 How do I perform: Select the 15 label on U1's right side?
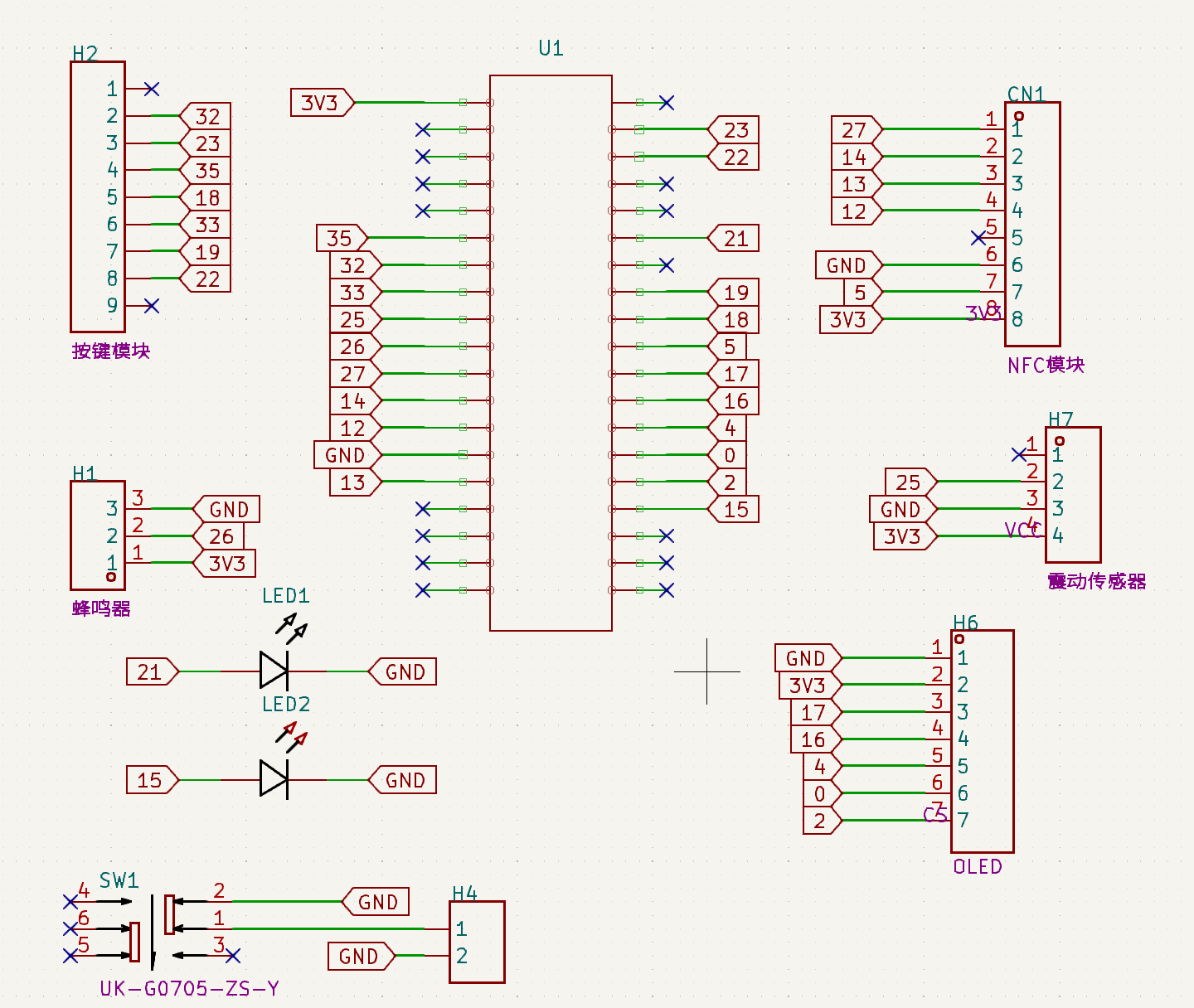733,509
